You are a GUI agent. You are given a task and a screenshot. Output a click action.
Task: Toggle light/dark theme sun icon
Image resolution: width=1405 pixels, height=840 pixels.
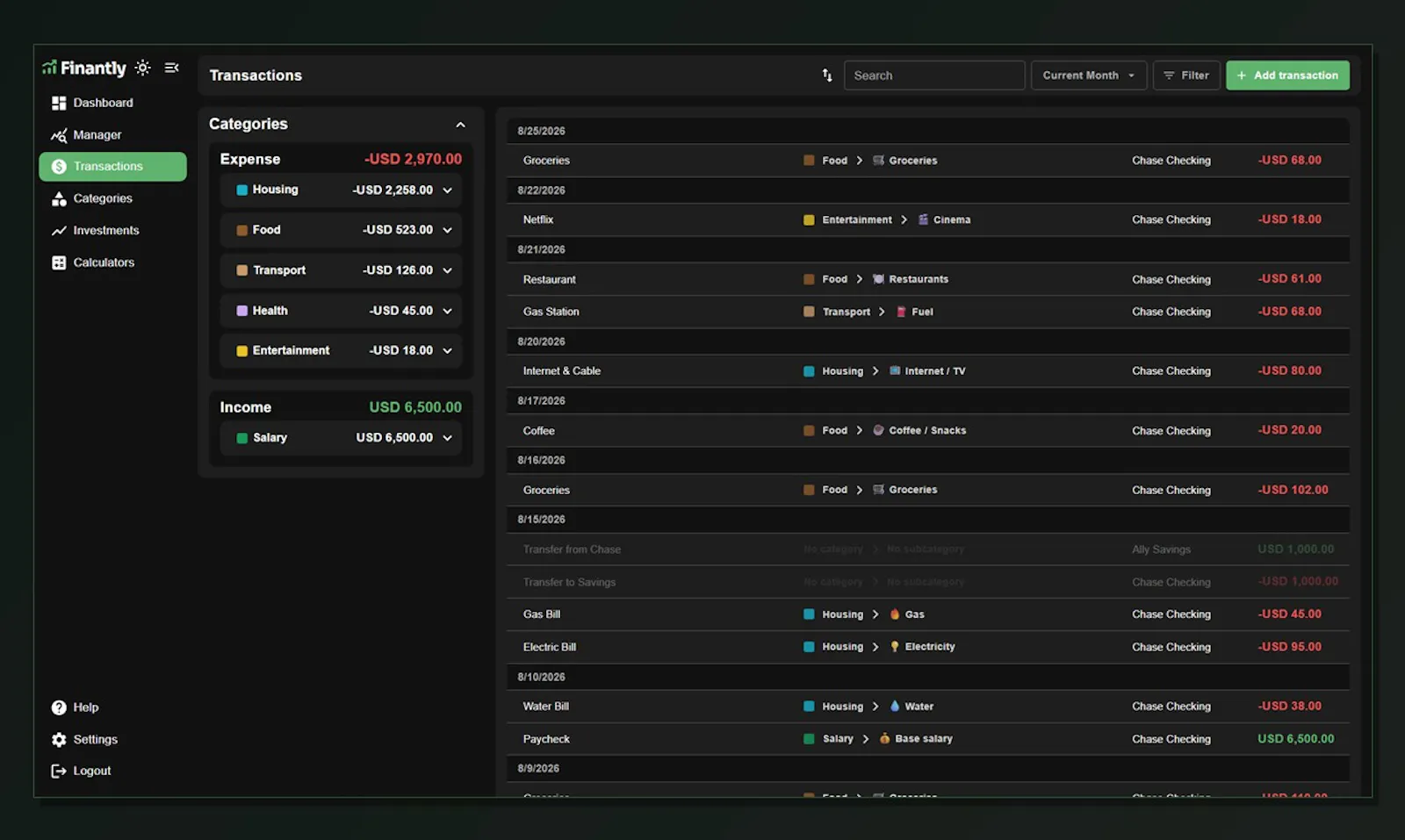point(142,68)
